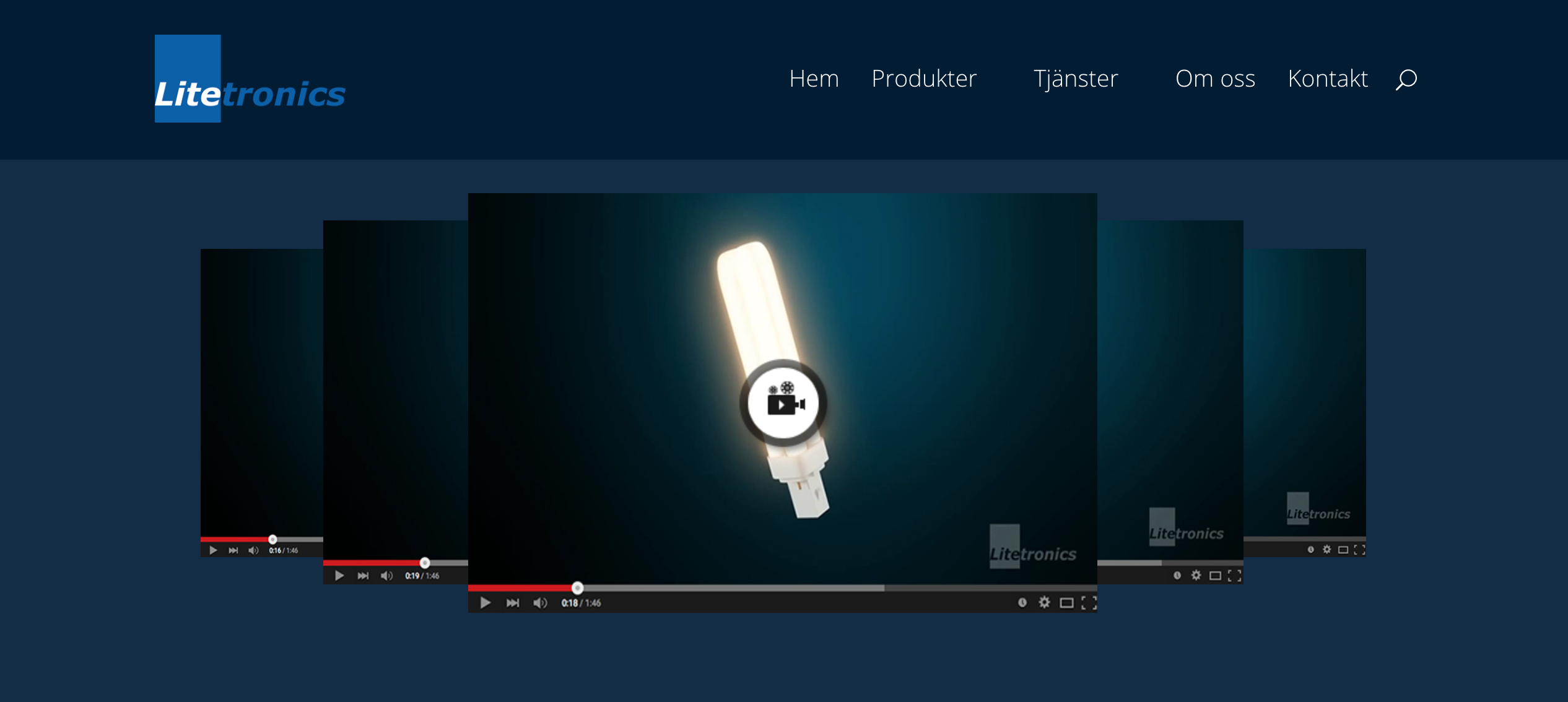Click play on the 0:19 video
This screenshot has height=702, width=1568.
(x=339, y=576)
